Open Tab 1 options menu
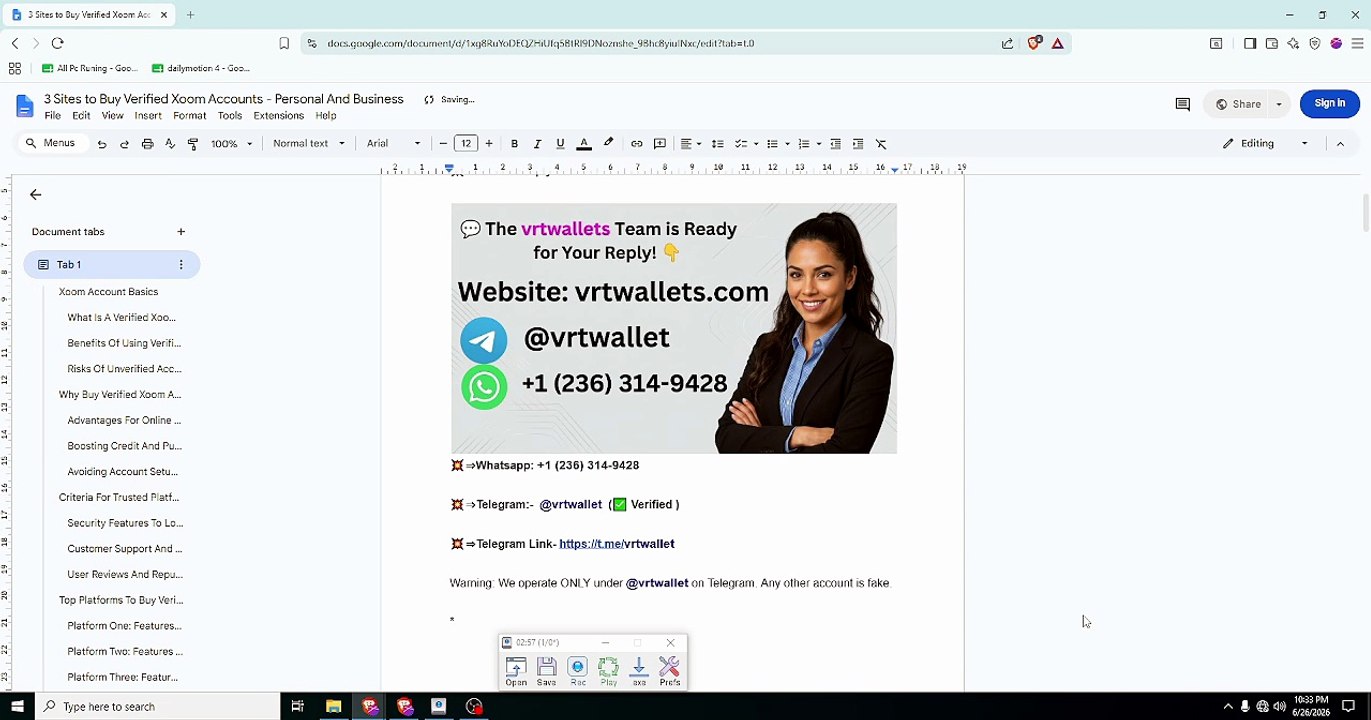Image resolution: width=1371 pixels, height=720 pixels. coord(181,265)
